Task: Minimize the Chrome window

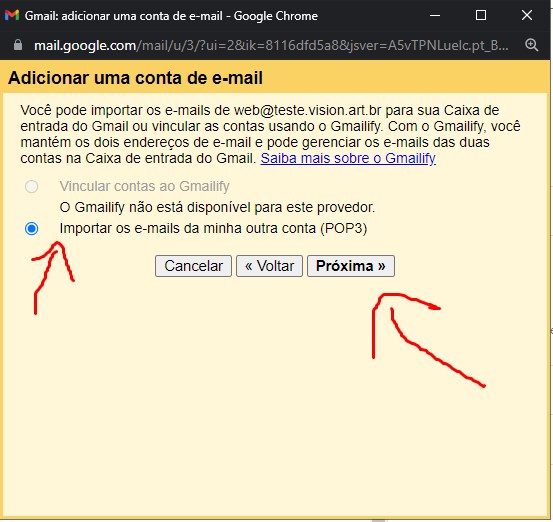Action: coord(435,15)
